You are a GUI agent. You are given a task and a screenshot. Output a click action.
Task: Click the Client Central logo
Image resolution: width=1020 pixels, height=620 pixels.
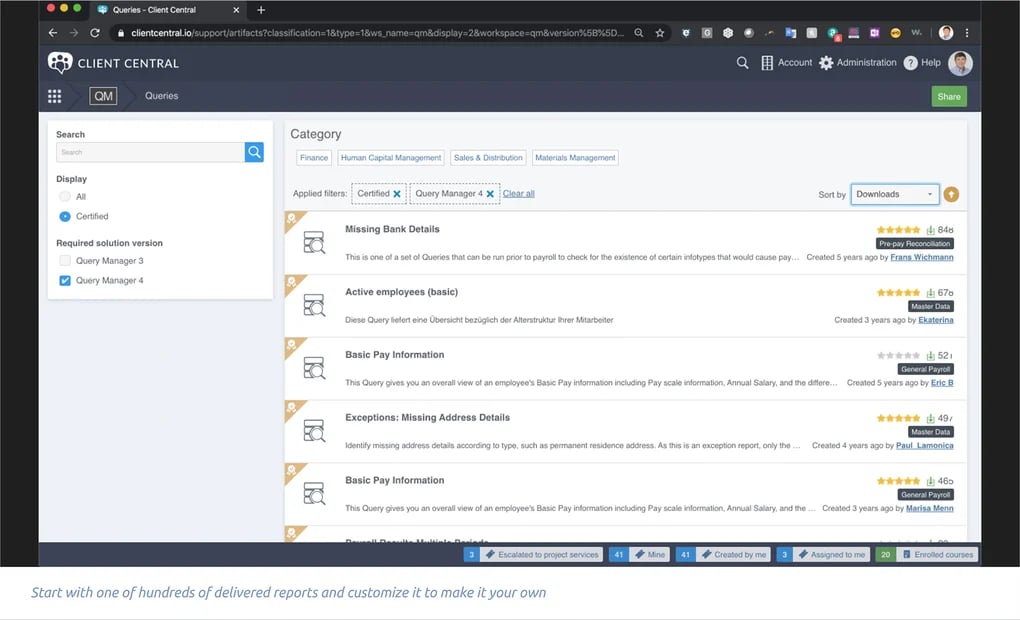click(x=113, y=63)
